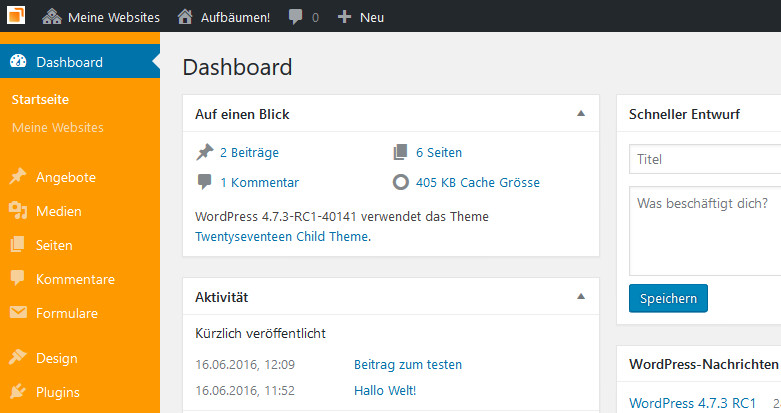Open Meine Websites in admin bar
The width and height of the screenshot is (781, 413).
point(114,17)
